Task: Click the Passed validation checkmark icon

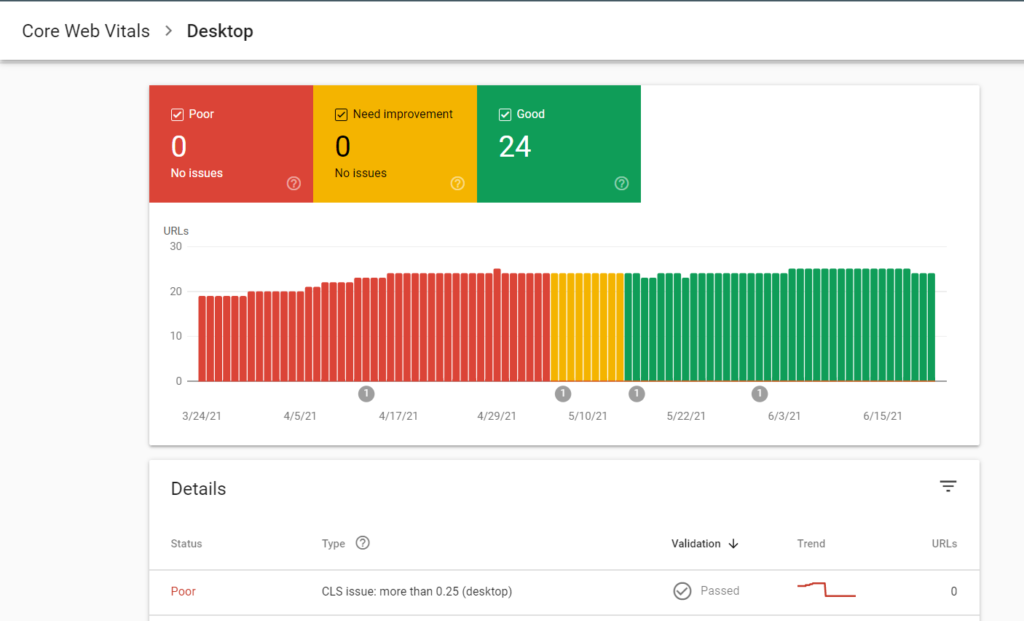Action: [682, 591]
